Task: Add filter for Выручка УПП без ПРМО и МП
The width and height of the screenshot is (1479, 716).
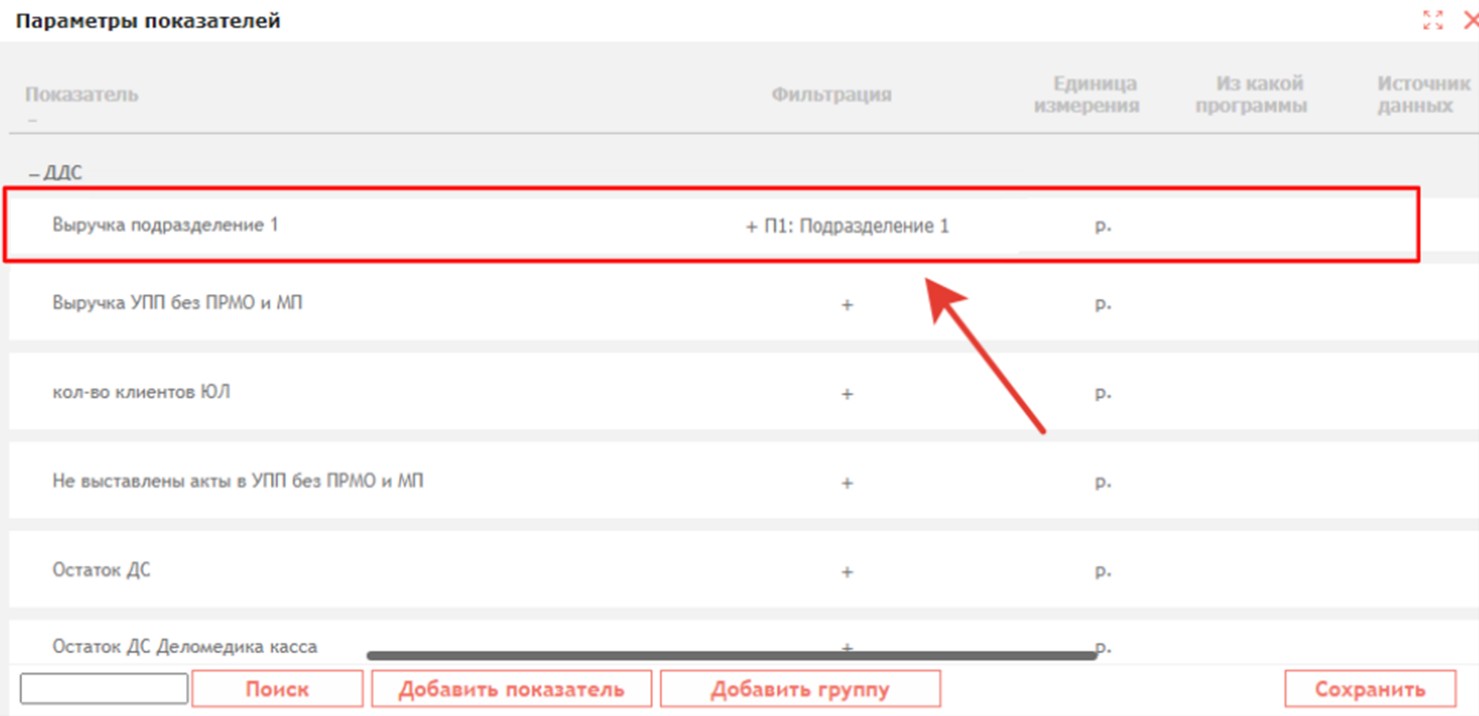Action: [847, 304]
